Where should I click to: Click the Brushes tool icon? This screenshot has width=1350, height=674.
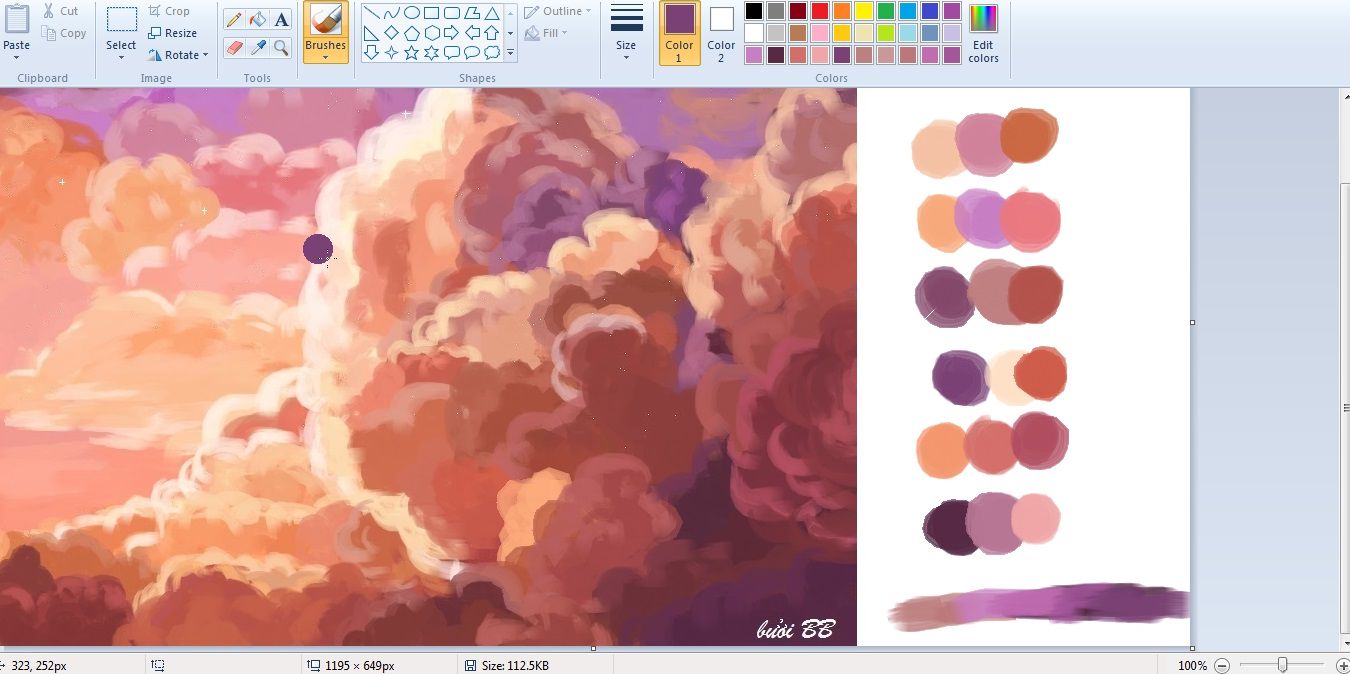(x=325, y=20)
